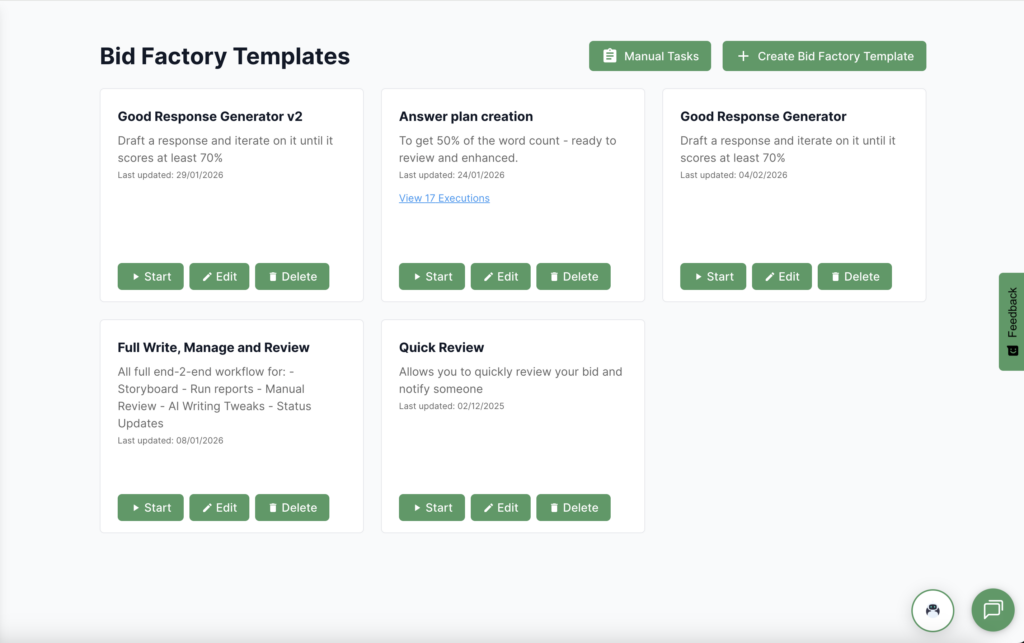Edit the Answer plan creation template
Viewport: 1024px width, 643px height.
(500, 277)
